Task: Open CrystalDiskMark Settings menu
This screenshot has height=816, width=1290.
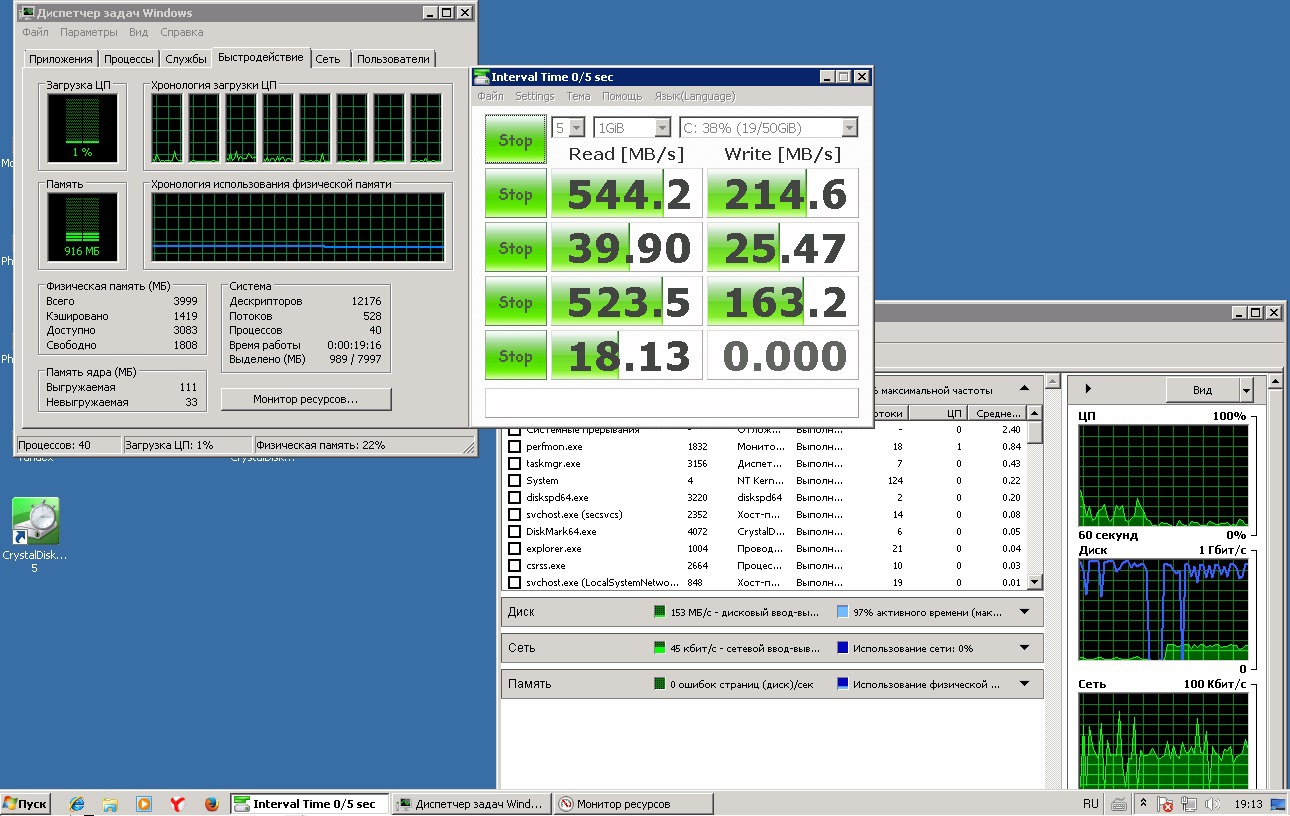Action: pos(534,96)
